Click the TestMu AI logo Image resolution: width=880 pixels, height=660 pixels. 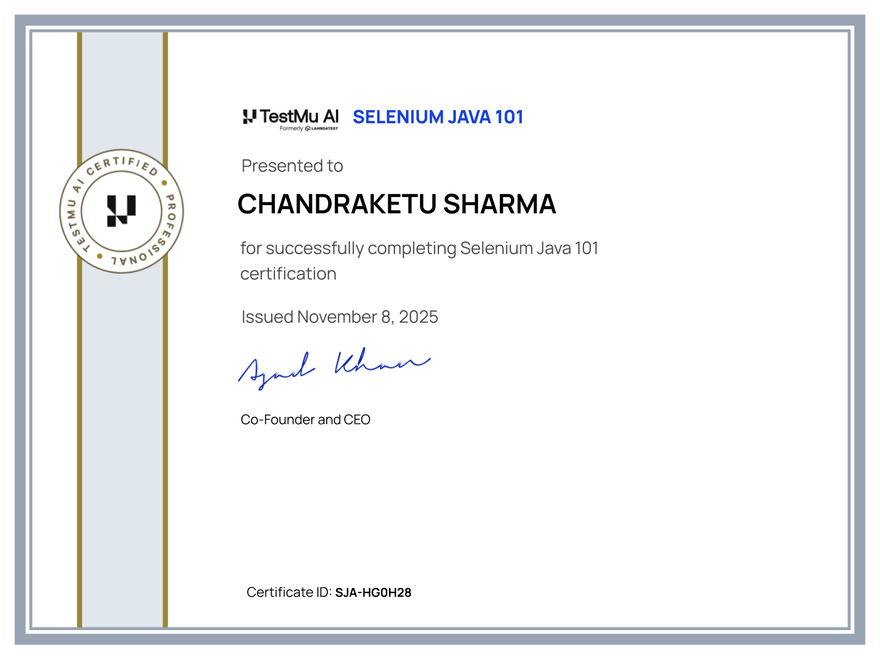pos(290,119)
